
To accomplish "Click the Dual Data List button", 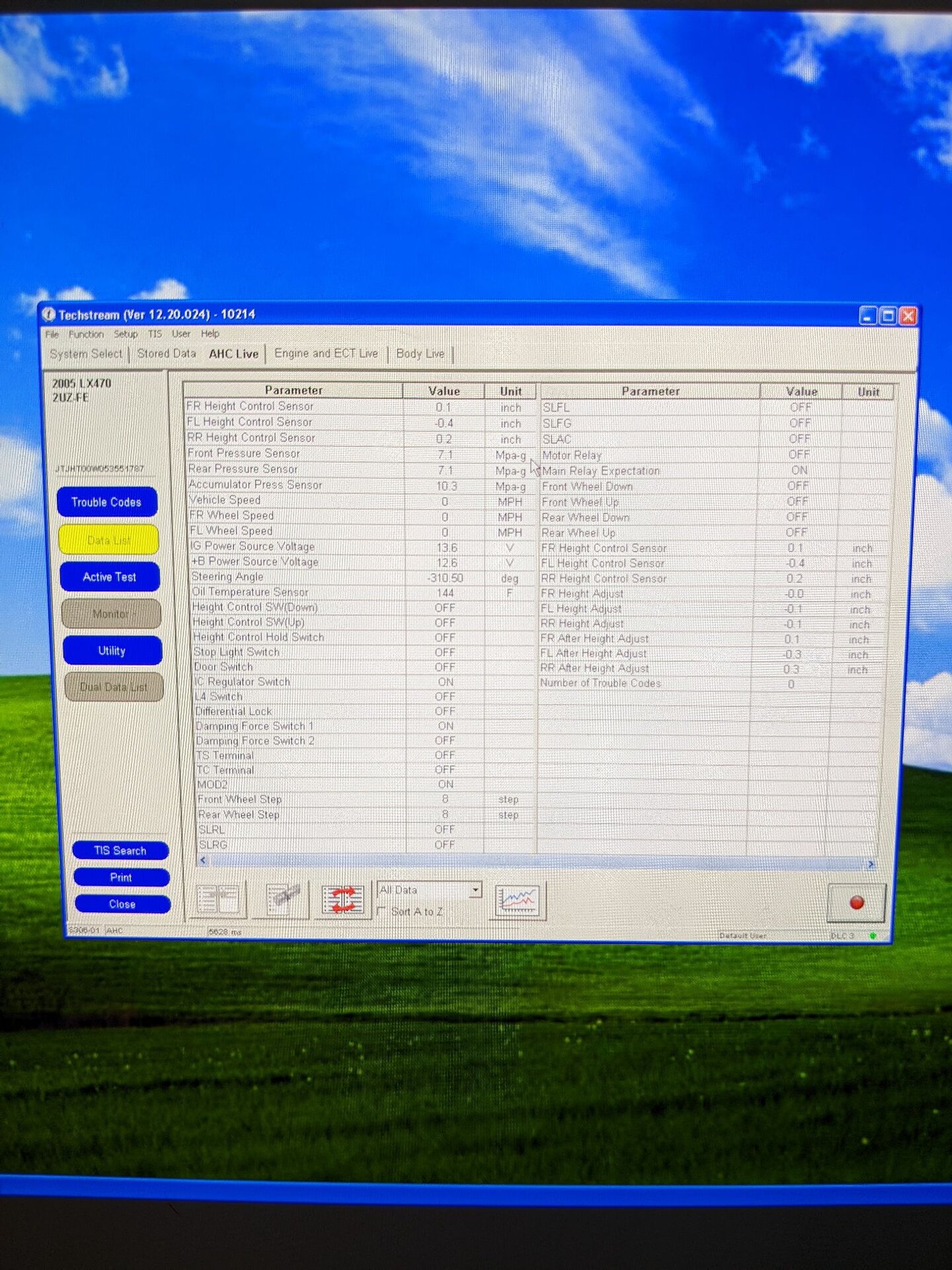I will point(114,687).
